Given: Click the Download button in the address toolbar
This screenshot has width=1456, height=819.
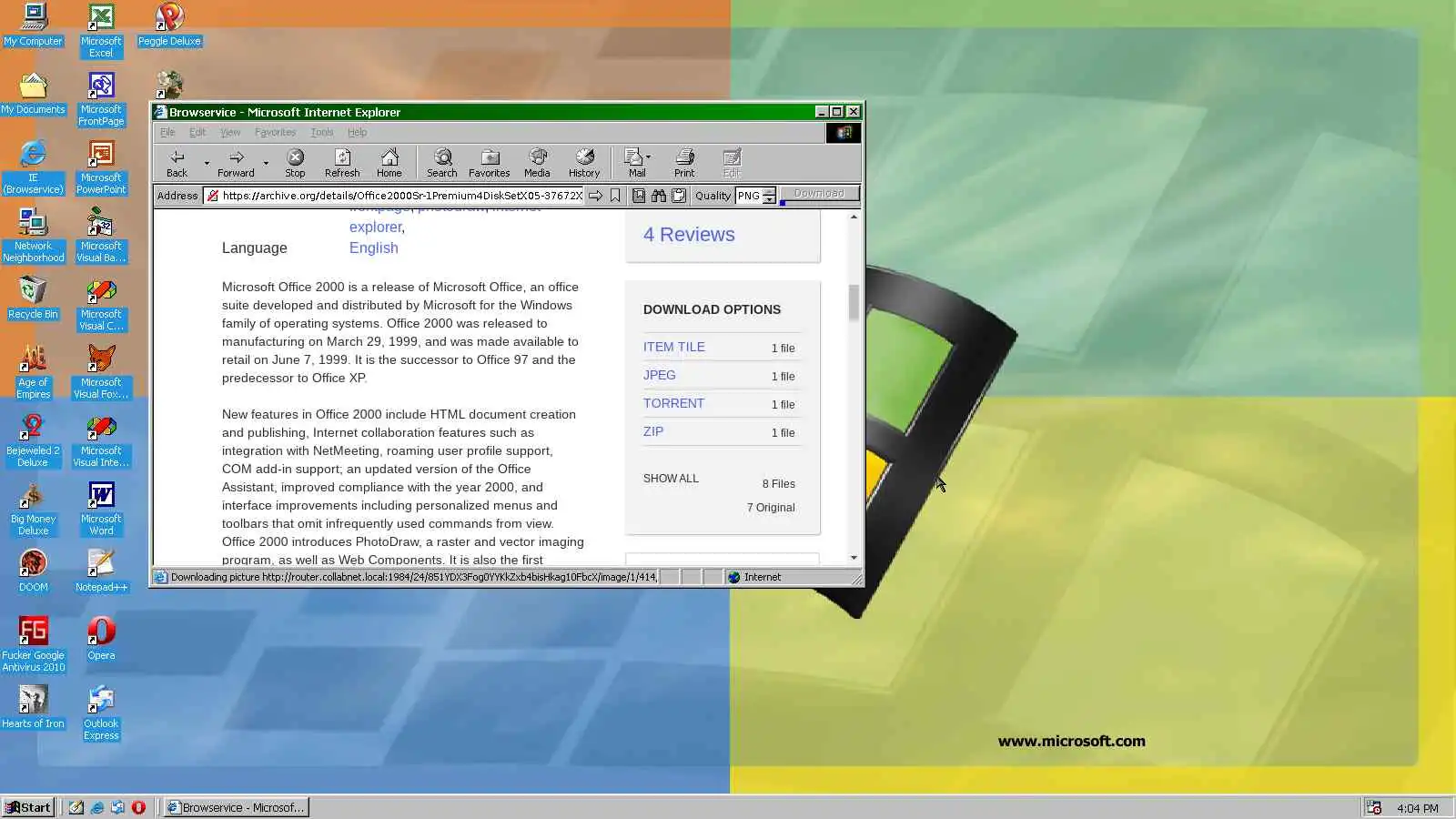Looking at the screenshot, I should pyautogui.click(x=819, y=194).
